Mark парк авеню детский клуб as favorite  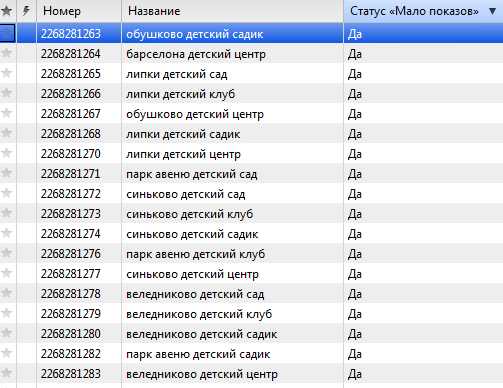point(7,253)
